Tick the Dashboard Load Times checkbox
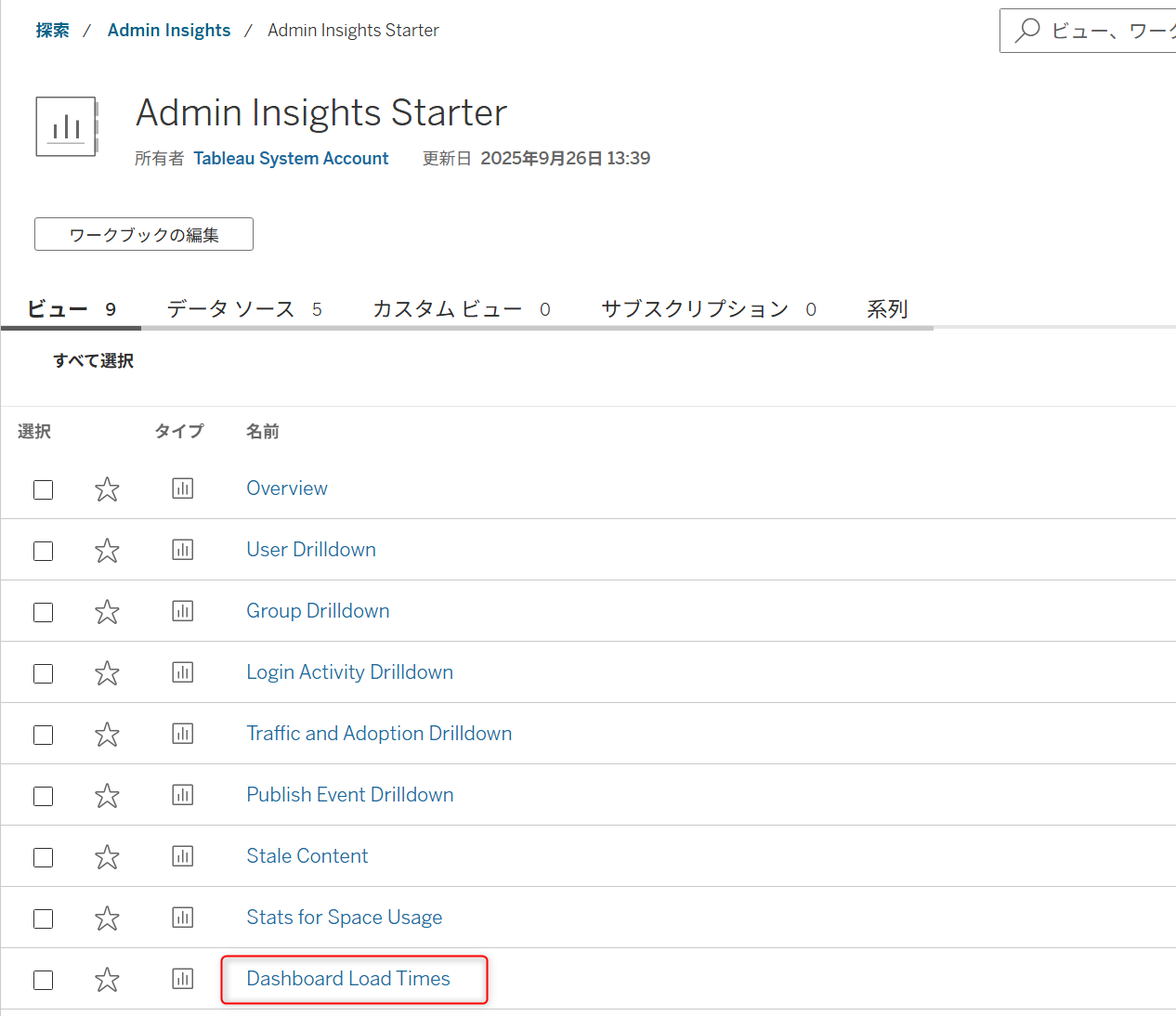1176x1016 pixels. (43, 980)
